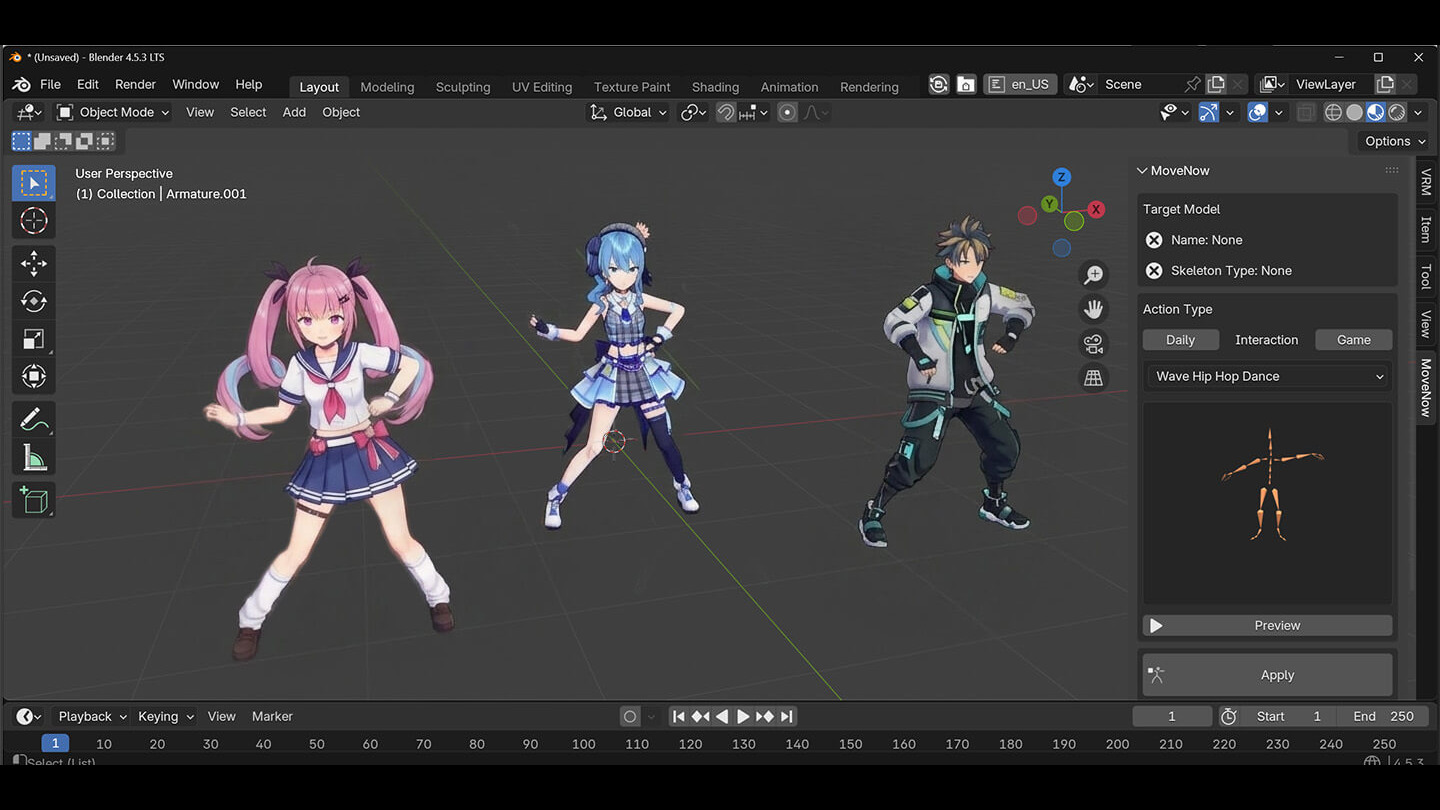
Task: Select the Select Box tool
Action: tap(33, 183)
